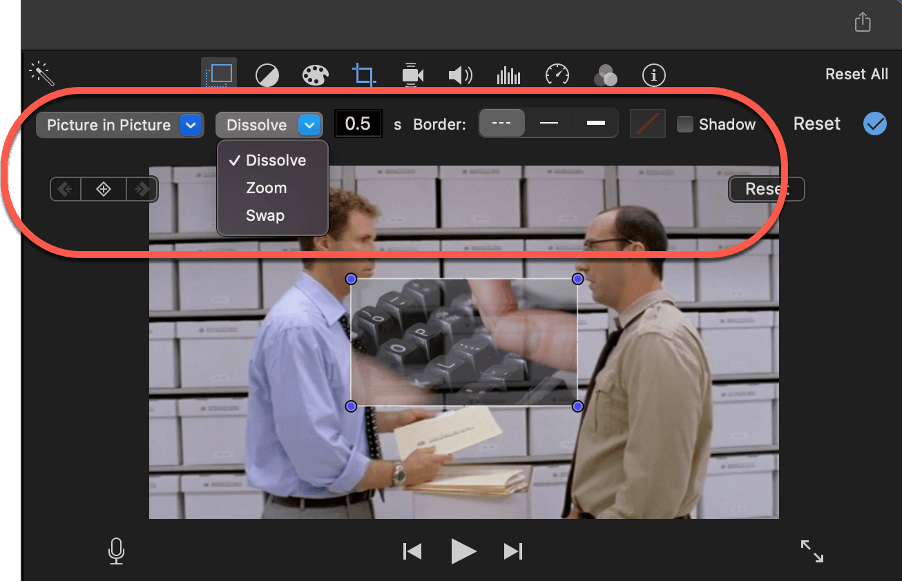Jump to the previous keyframe arrow
The image size is (902, 582).
point(66,189)
